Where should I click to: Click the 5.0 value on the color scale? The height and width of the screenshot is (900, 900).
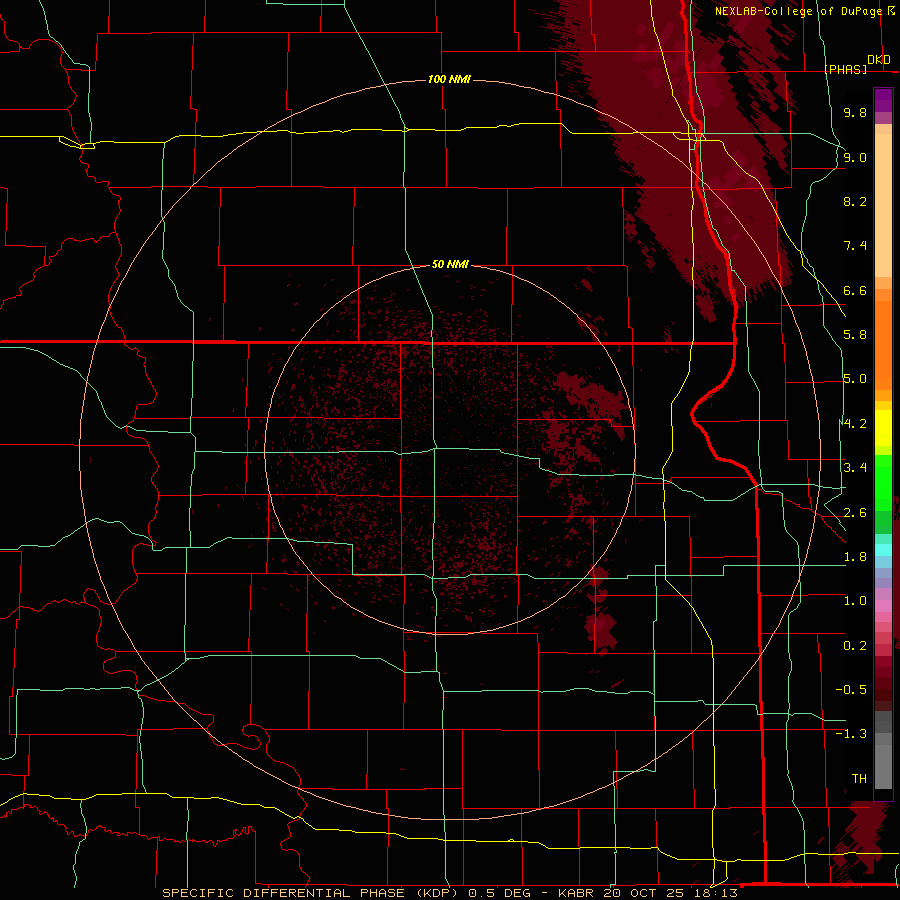pos(855,379)
